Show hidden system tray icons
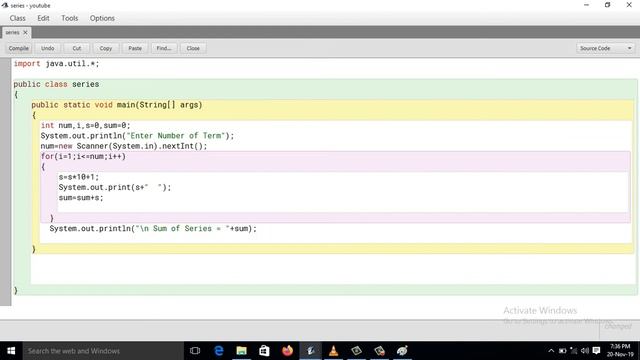The width and height of the screenshot is (640, 360). [551, 351]
